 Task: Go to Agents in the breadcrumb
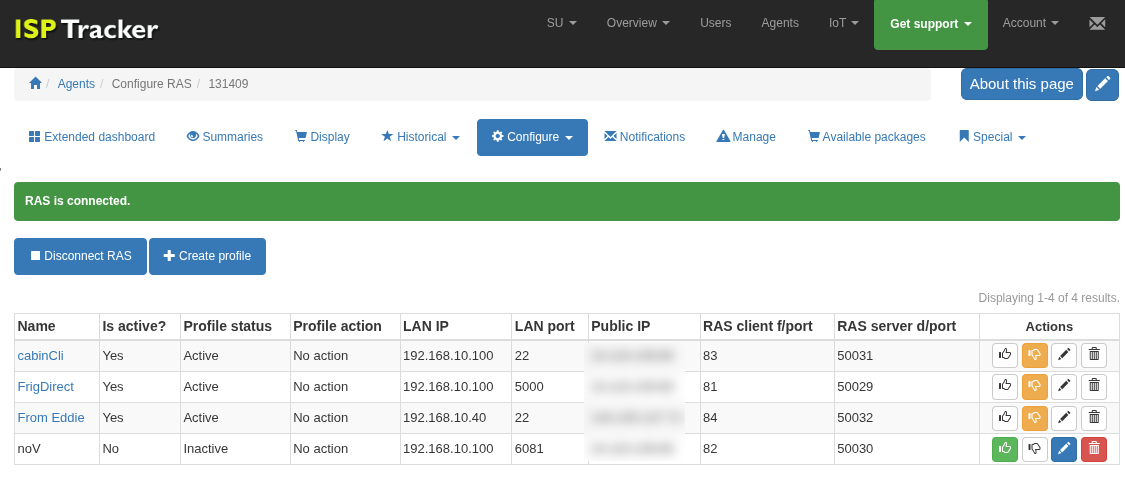[x=76, y=84]
